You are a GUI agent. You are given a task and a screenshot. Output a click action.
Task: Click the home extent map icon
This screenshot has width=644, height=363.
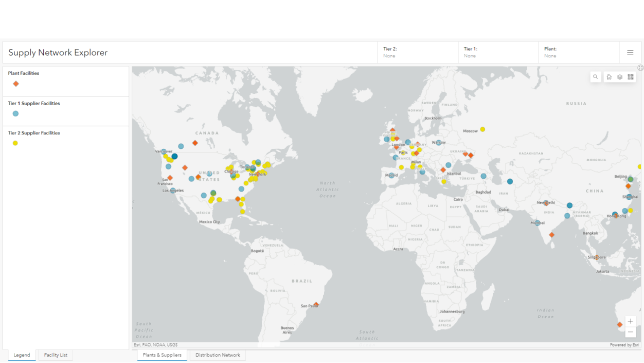pyautogui.click(x=609, y=77)
